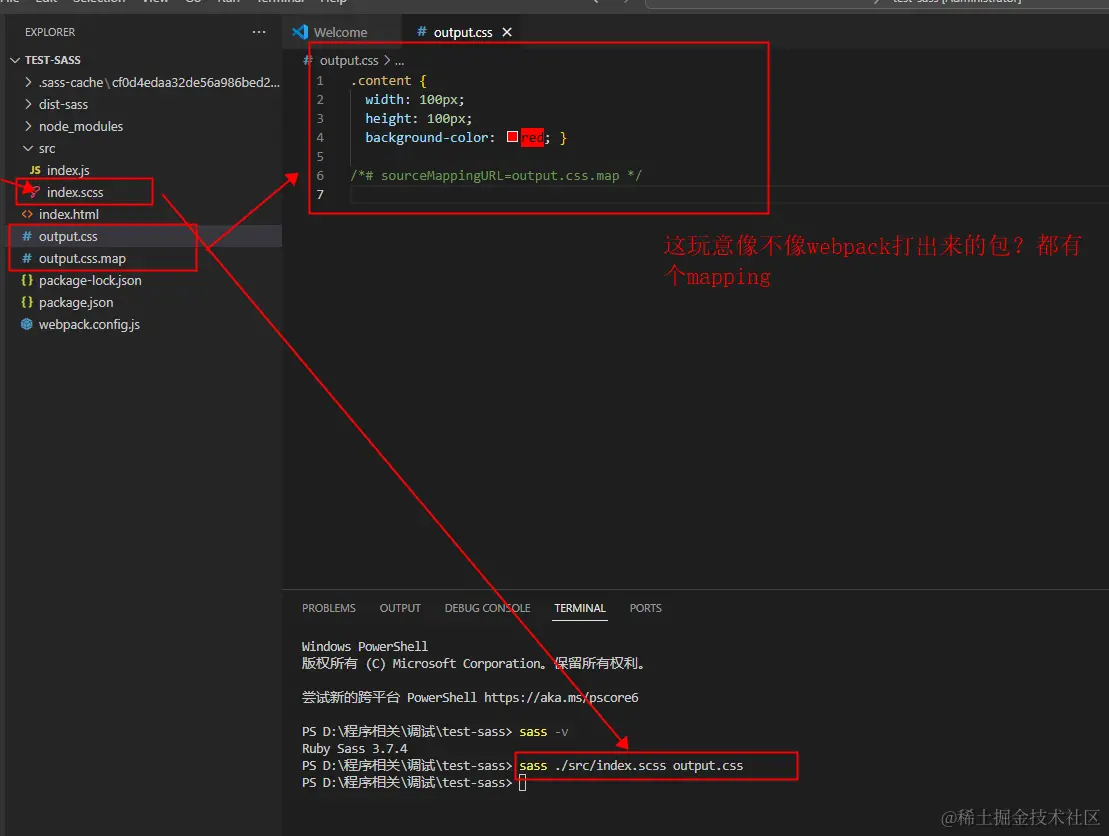Viewport: 1109px width, 836px height.
Task: Switch to the PROBLEMS panel tab
Action: [x=329, y=608]
